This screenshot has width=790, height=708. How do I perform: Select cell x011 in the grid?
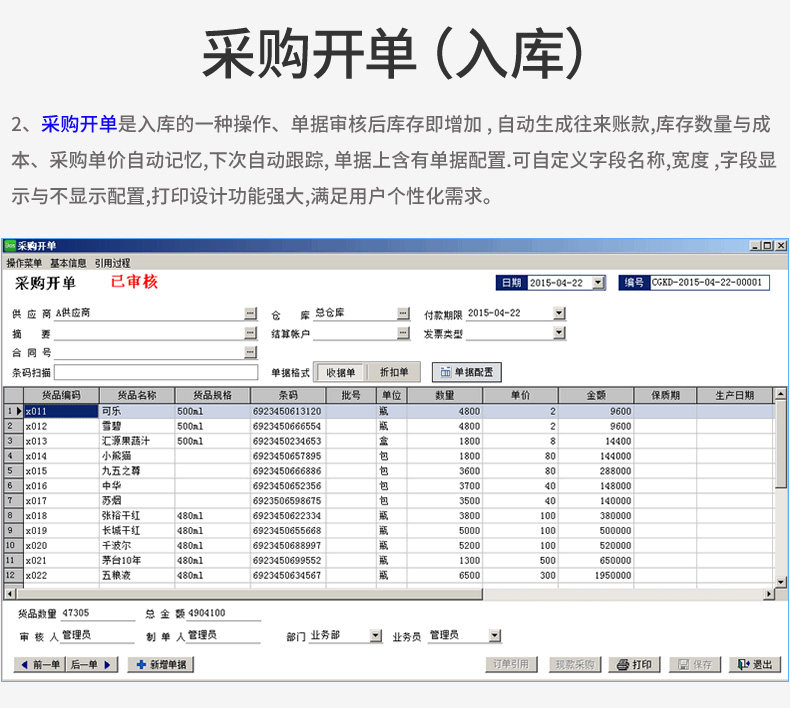(61, 411)
